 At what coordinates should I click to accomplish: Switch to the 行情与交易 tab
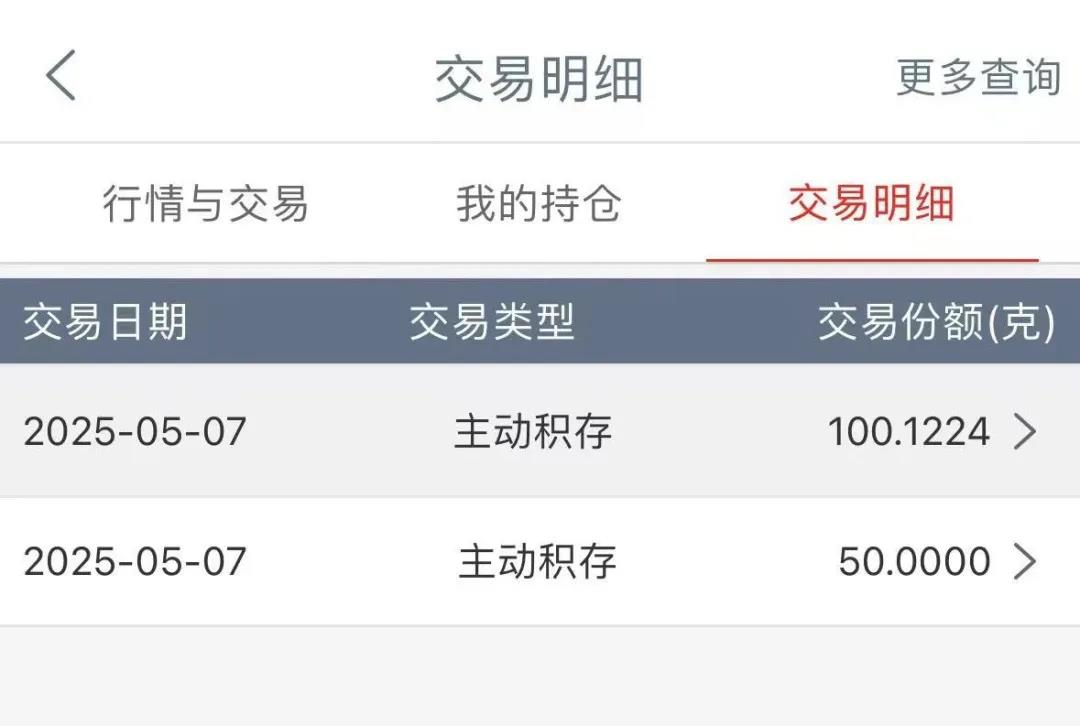coord(205,204)
